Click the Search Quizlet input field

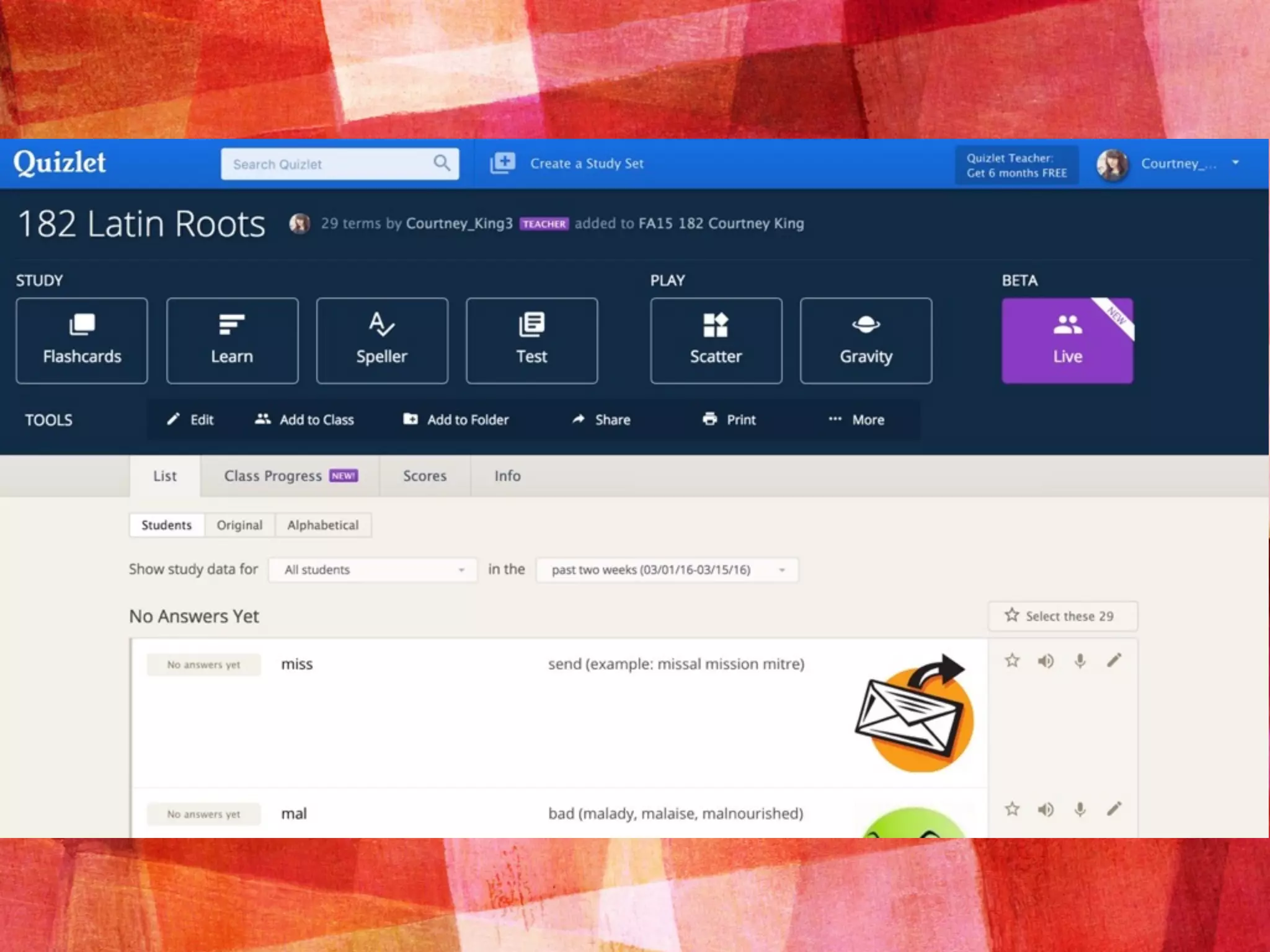(x=329, y=164)
